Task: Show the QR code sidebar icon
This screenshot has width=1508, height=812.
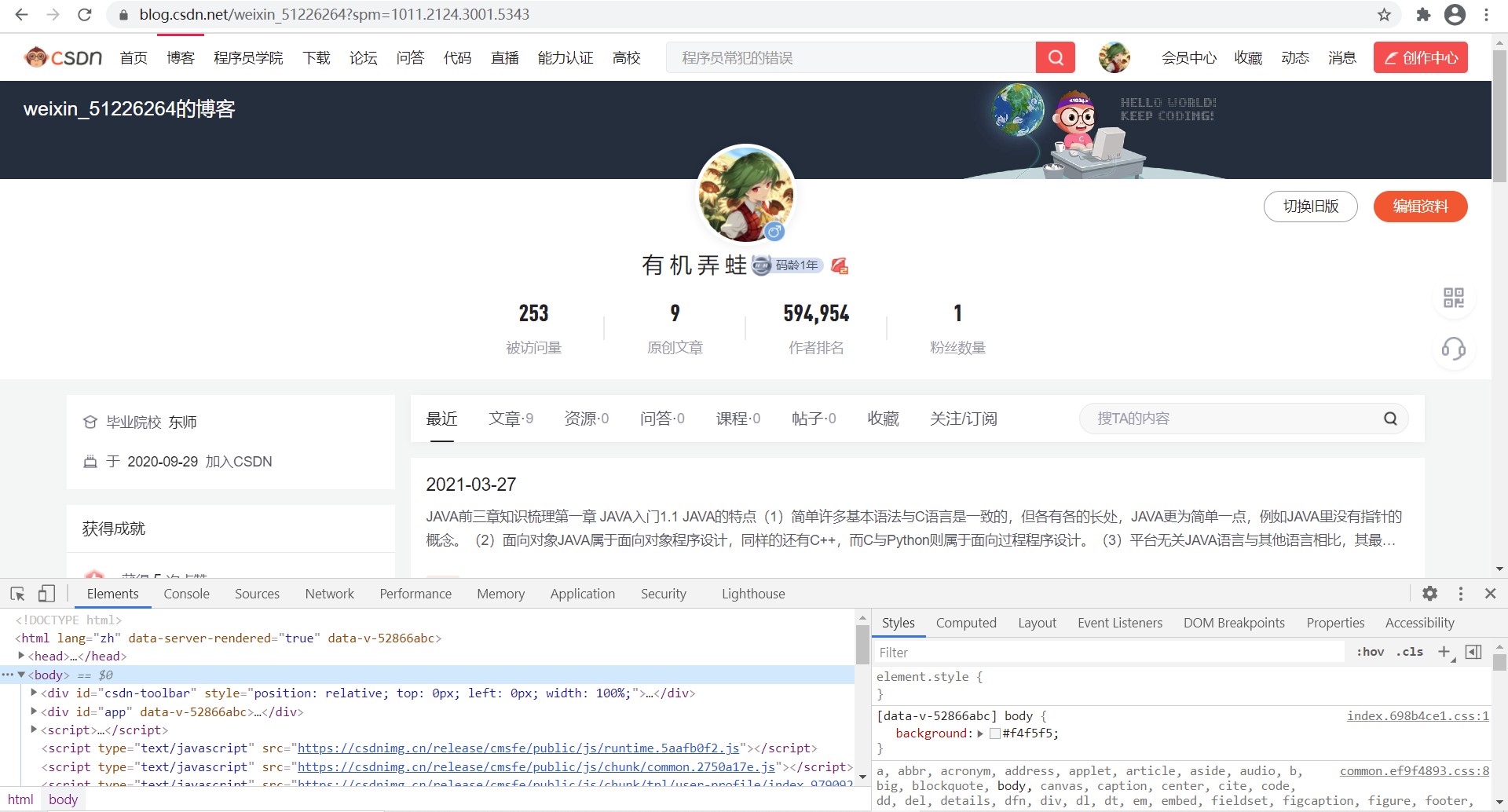Action: tap(1454, 298)
